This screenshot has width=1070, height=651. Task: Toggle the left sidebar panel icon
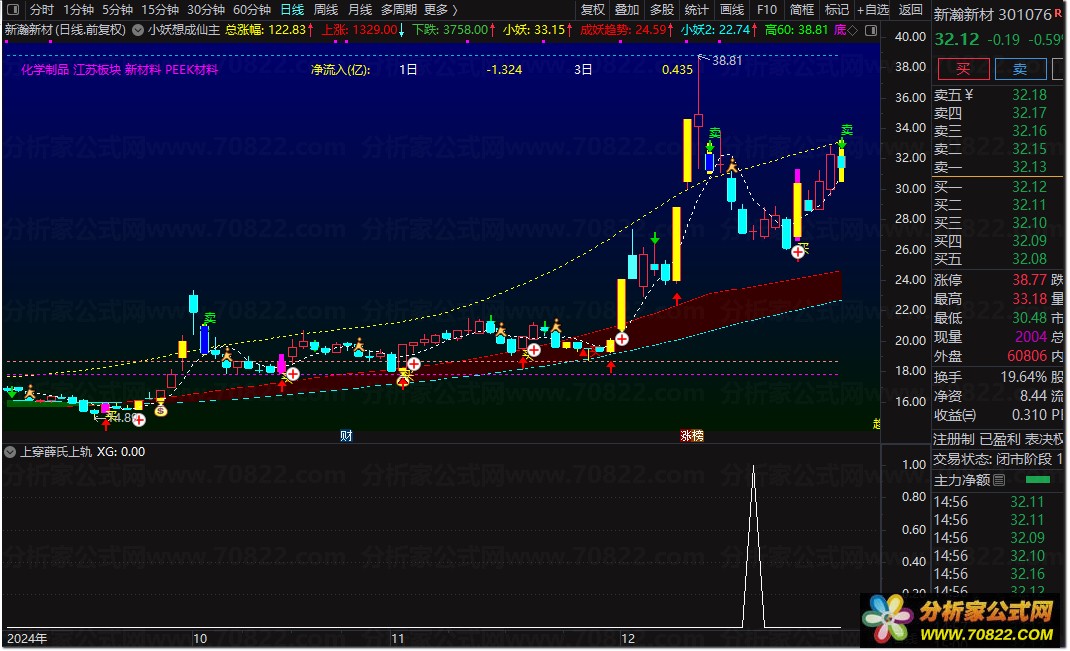click(13, 10)
